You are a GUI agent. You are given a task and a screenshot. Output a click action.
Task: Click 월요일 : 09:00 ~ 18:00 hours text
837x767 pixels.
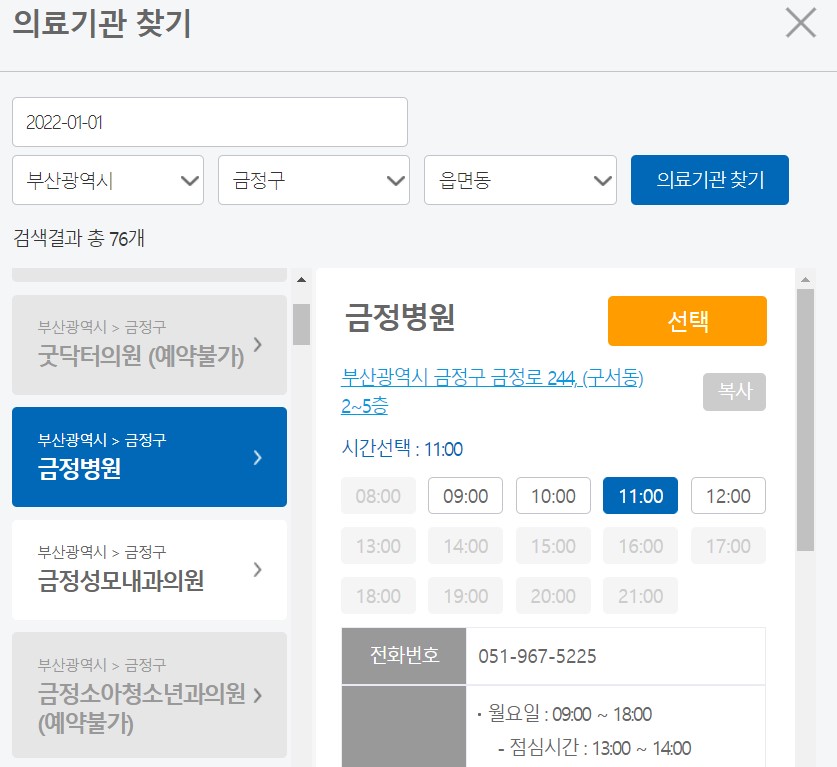[x=570, y=714]
